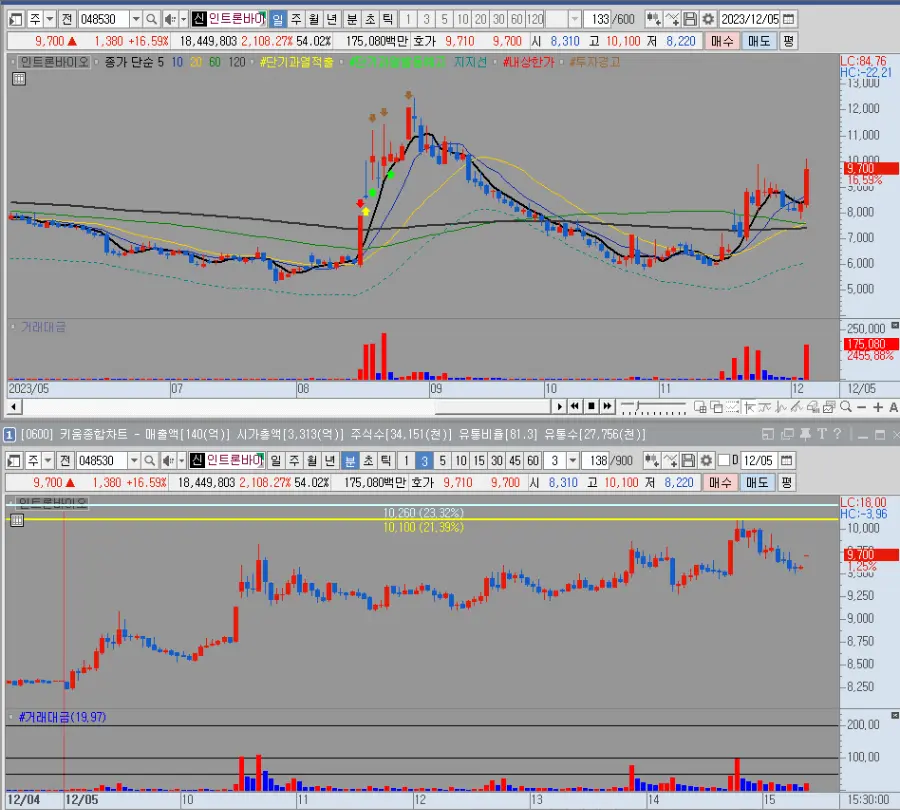Toggle the D checkbox in the lower toolbar
Viewport: 900px width, 810px height.
(x=724, y=460)
